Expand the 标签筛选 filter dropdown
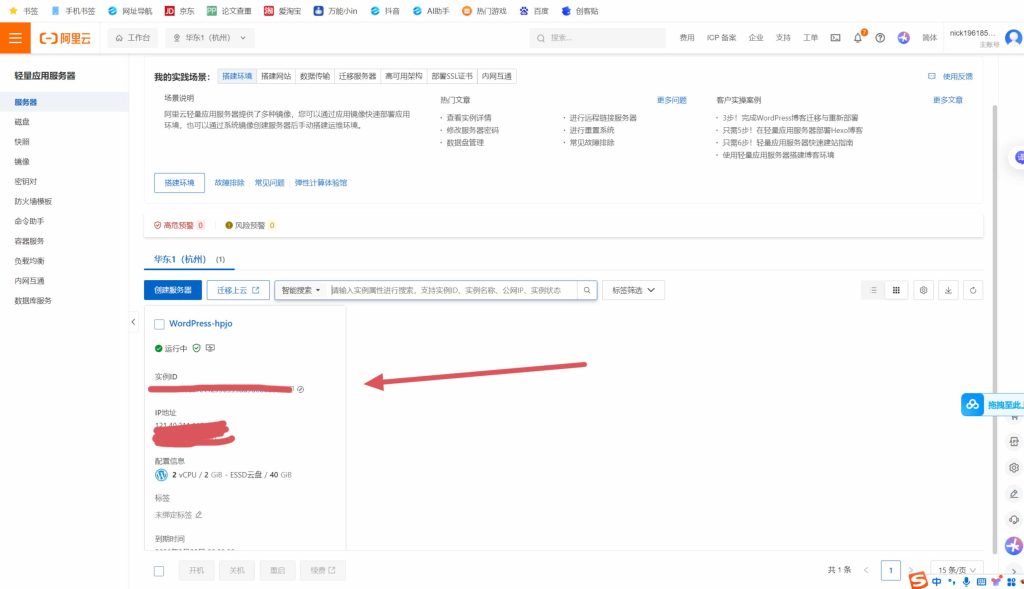 point(634,290)
